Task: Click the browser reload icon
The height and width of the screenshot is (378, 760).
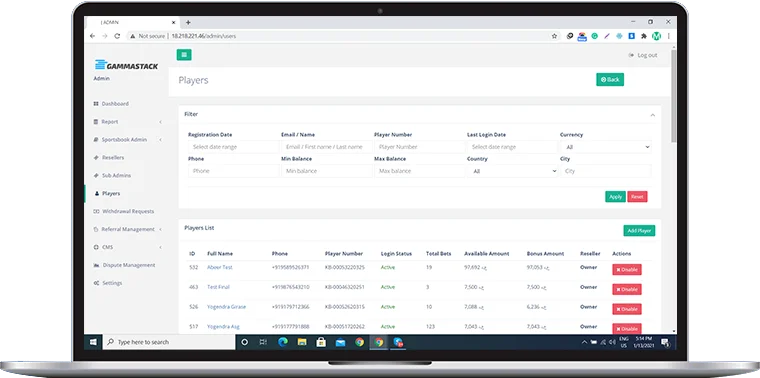Action: [117, 36]
